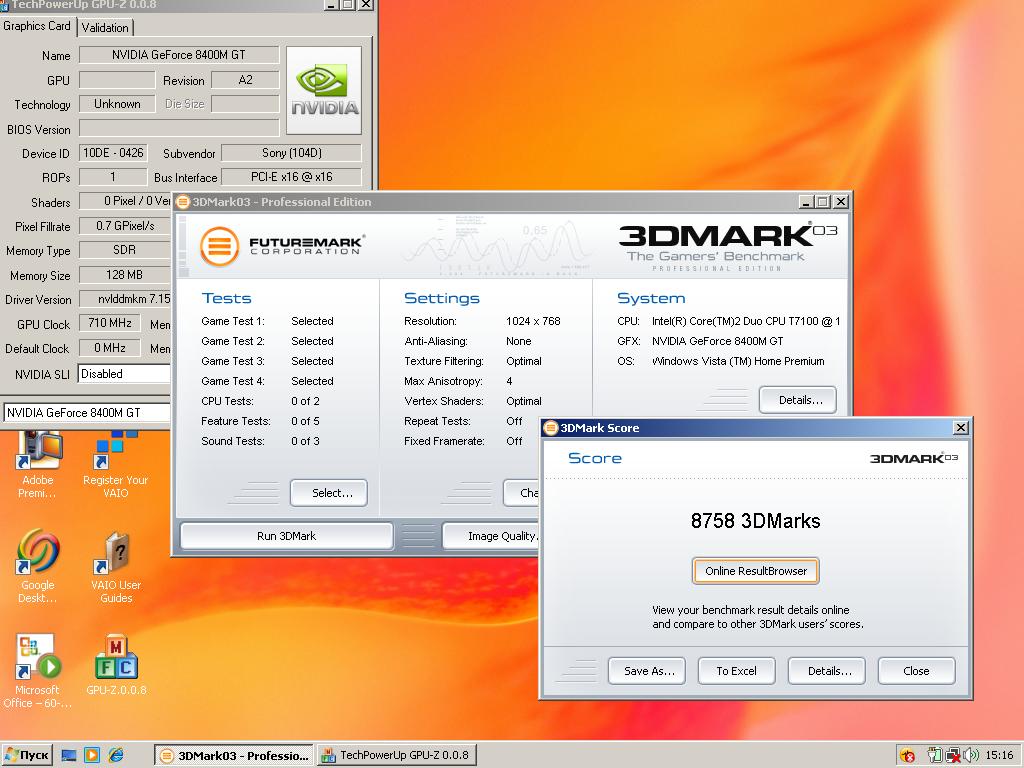Open Microsoft Office 60-day trial icon
This screenshot has height=768, width=1024.
point(38,671)
